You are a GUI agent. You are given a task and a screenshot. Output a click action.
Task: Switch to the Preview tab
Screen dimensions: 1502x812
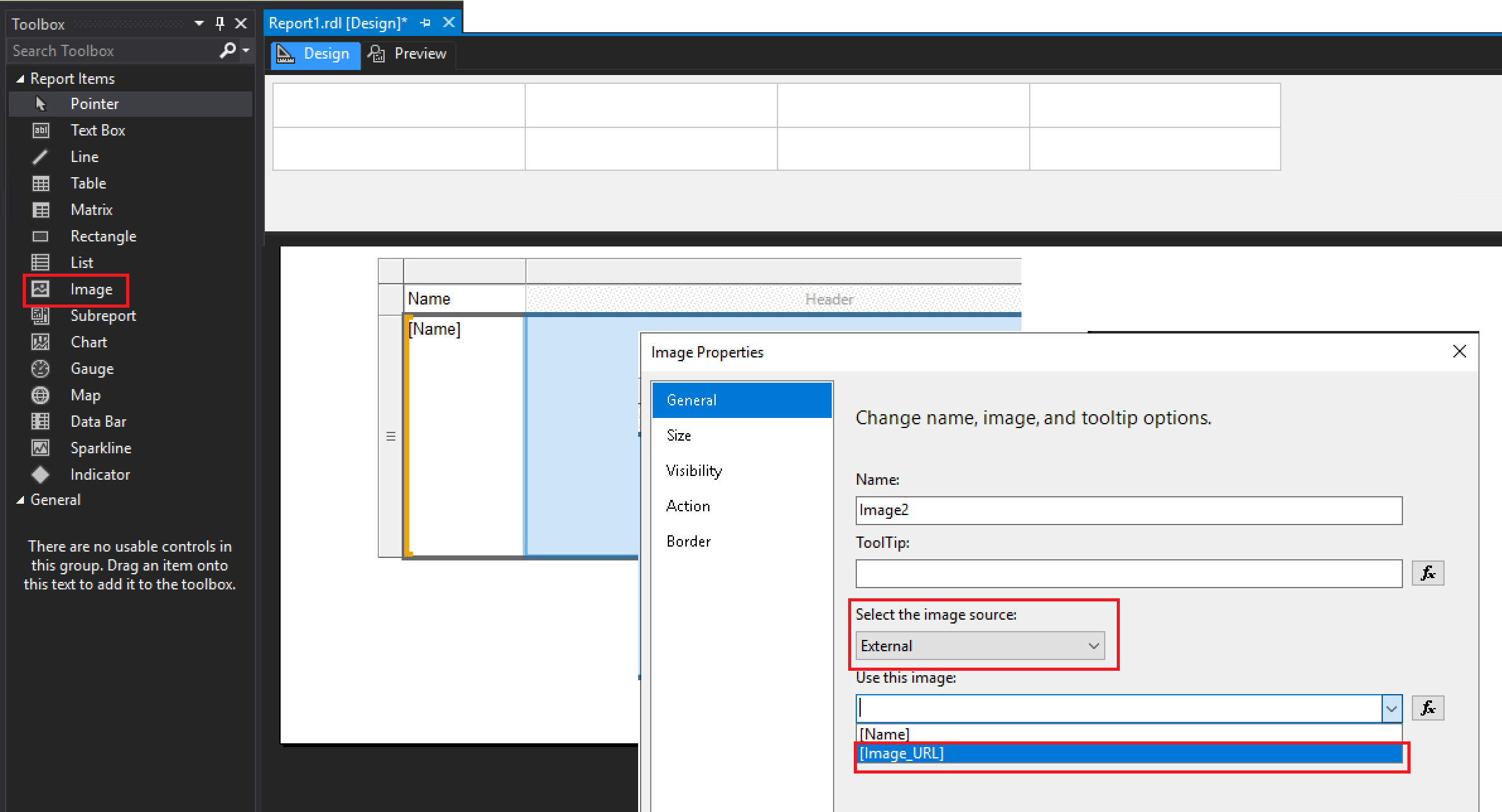pos(408,54)
